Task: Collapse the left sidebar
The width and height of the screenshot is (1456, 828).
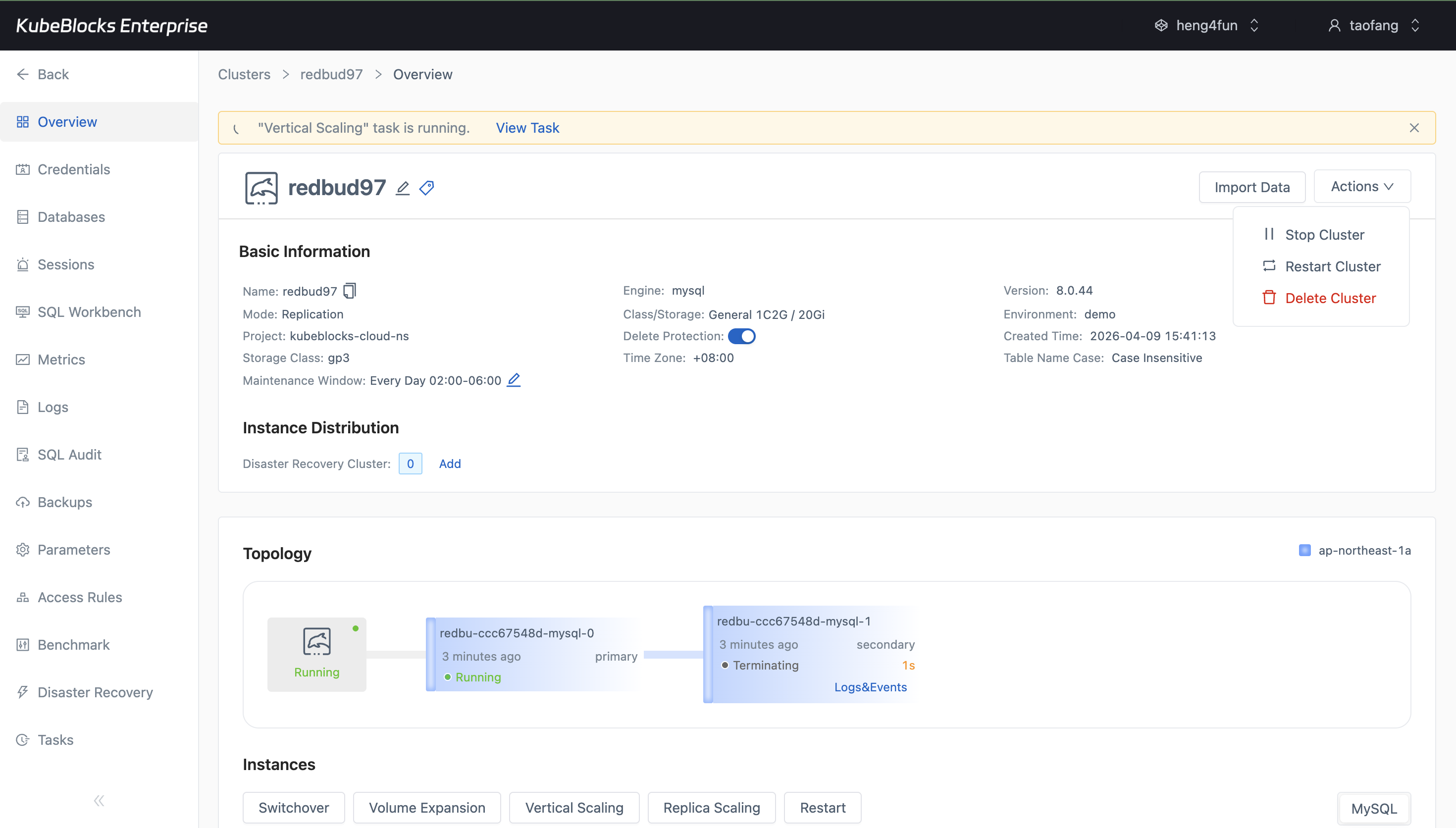Action: 99,800
